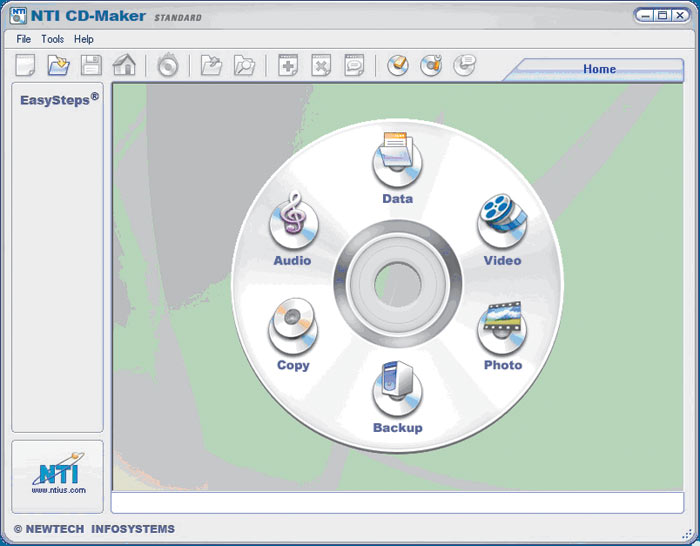Go to Home via the house icon
700x546 pixels.
[124, 65]
